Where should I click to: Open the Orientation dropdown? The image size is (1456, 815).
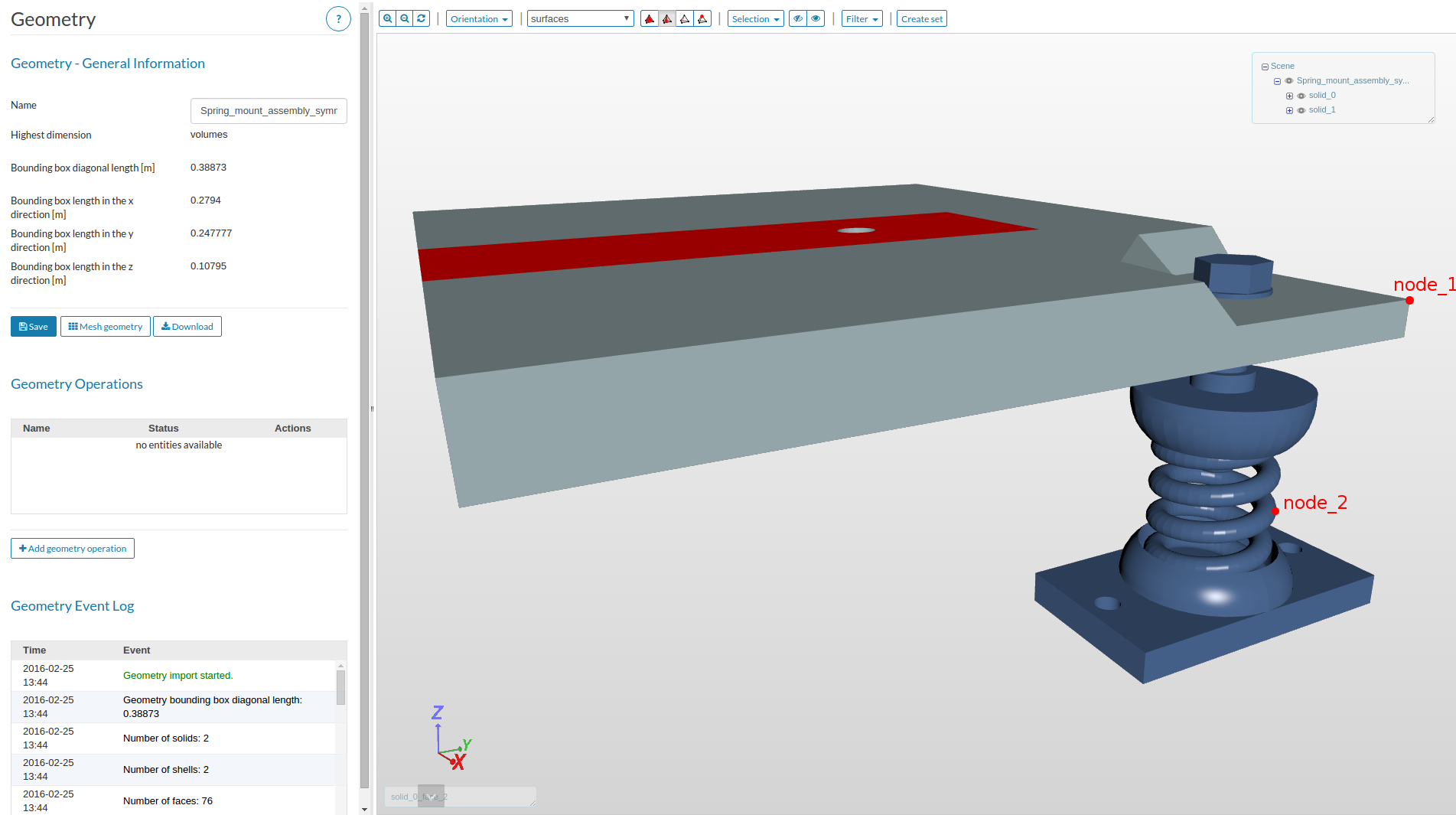coord(479,18)
